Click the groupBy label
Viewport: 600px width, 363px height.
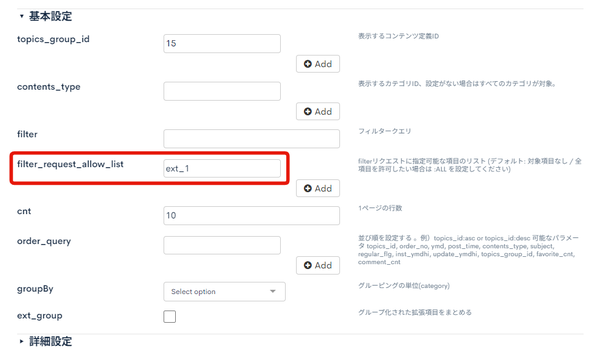35,289
